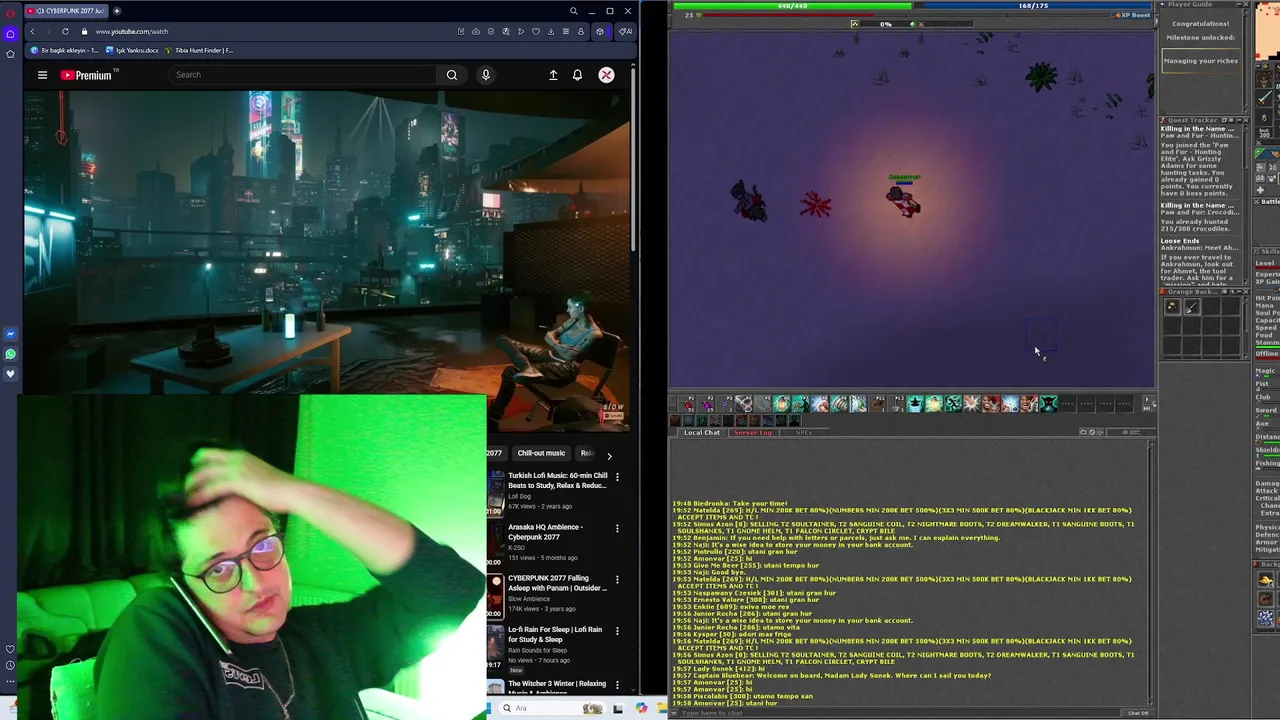Open a new browser tab with plus
1280x720 pixels.
tap(117, 11)
